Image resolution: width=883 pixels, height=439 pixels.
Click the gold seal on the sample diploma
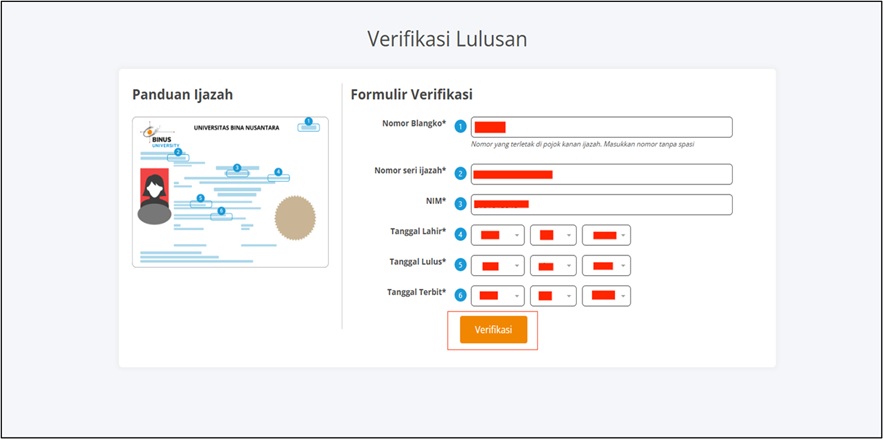[x=295, y=215]
